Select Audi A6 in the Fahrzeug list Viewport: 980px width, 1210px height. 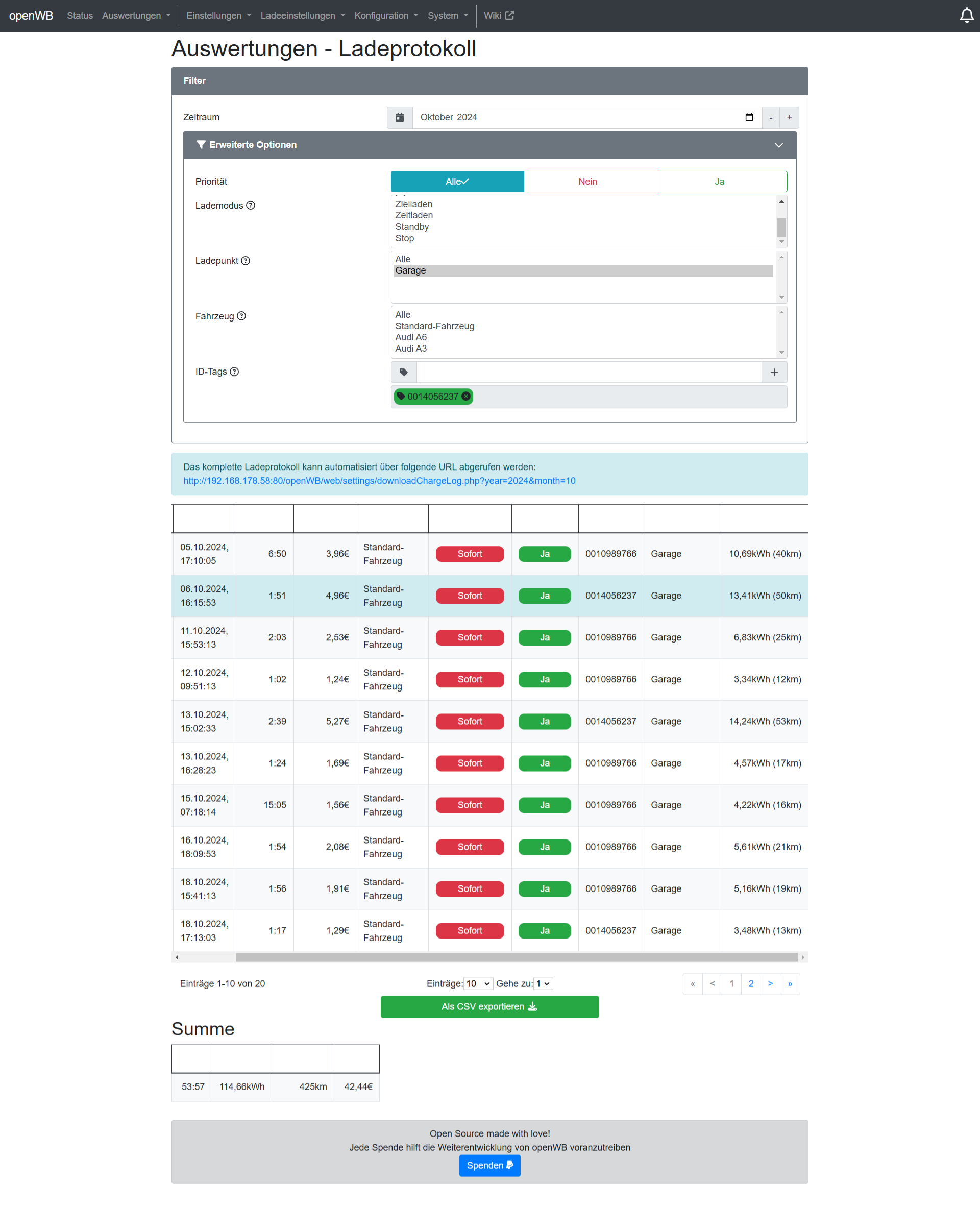411,337
